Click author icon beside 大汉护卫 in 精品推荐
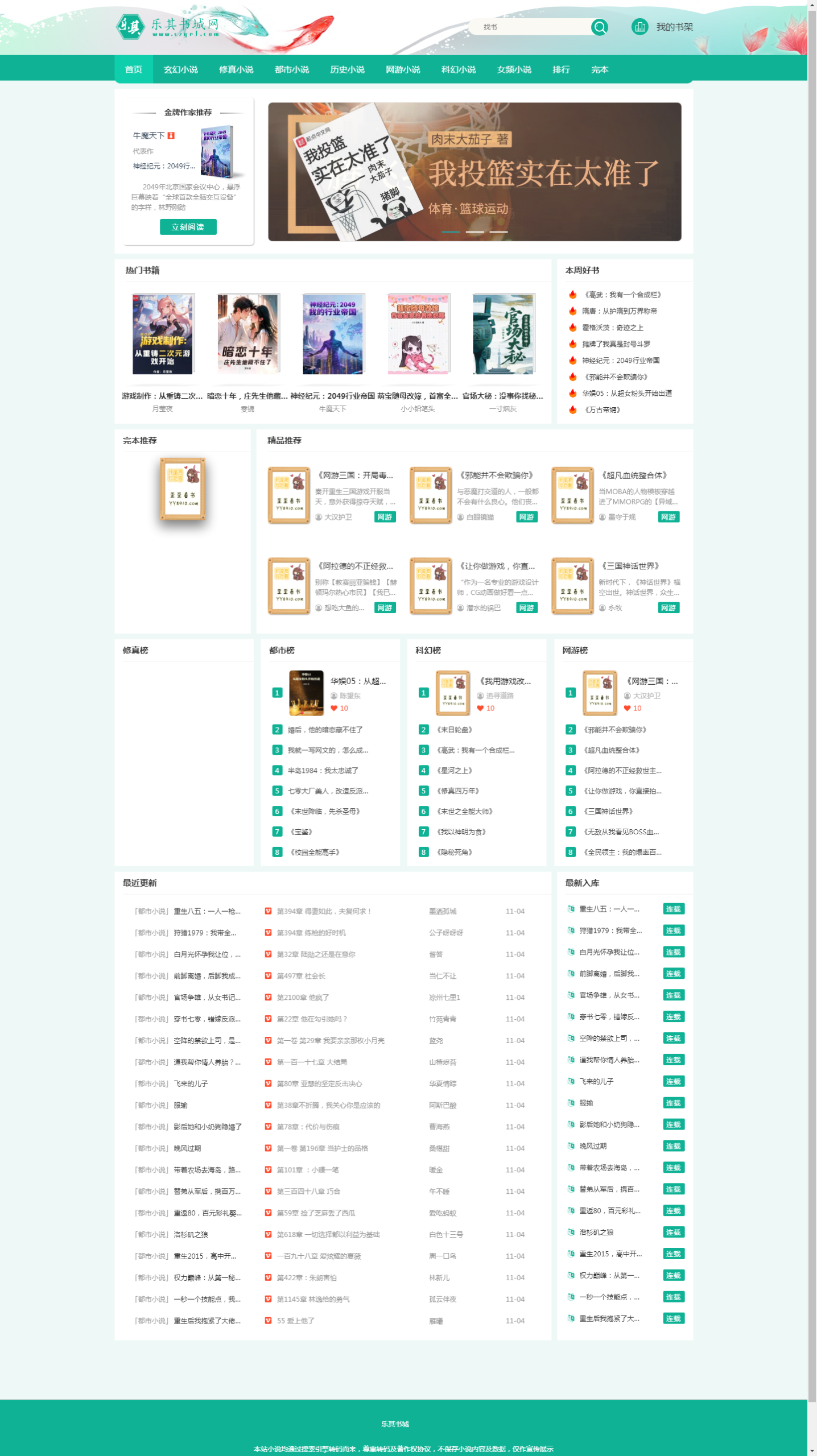Viewport: 817px width, 1456px height. coord(319,517)
